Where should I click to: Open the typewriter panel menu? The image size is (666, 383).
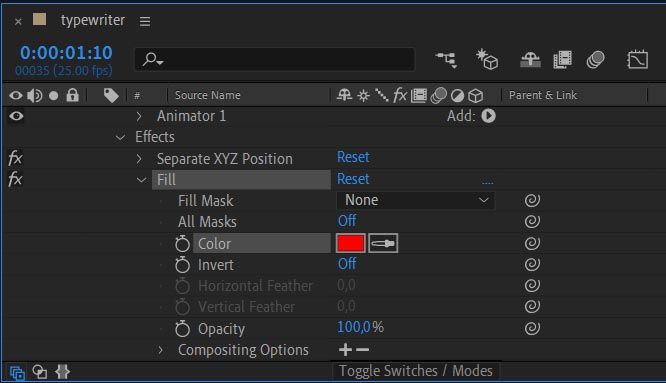point(145,21)
